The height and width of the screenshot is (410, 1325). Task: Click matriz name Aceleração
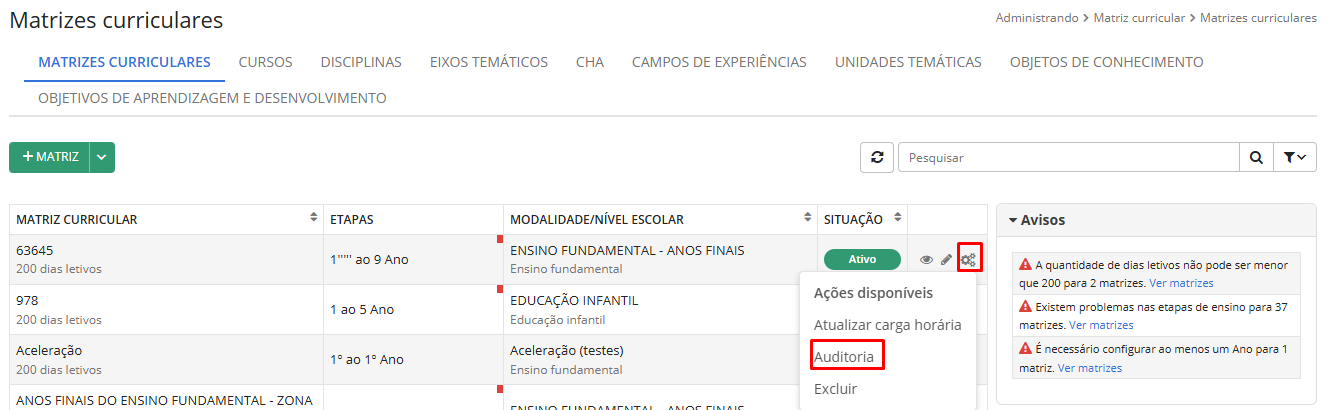pyautogui.click(x=49, y=350)
